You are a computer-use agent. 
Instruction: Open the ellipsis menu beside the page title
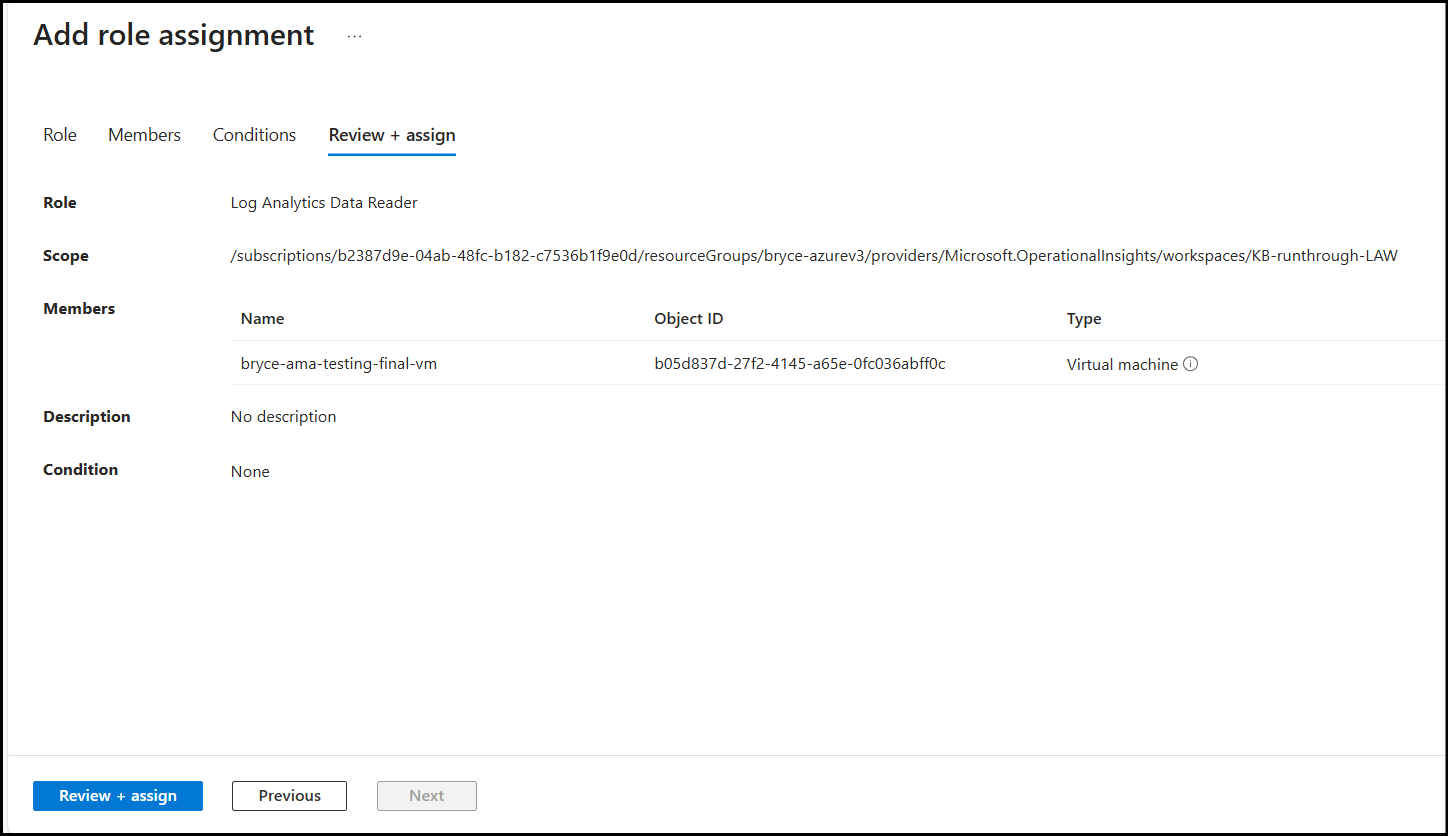point(354,36)
